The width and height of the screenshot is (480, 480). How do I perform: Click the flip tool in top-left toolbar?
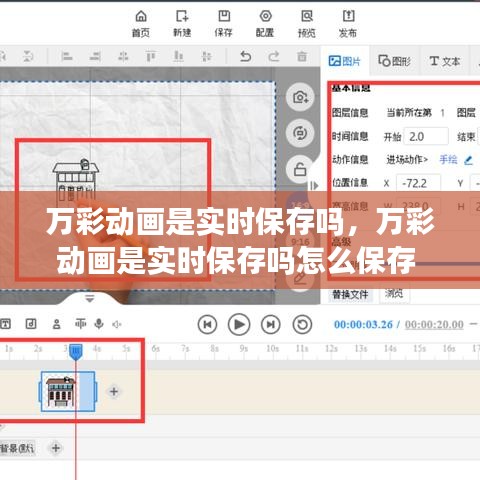pyautogui.click(x=28, y=56)
